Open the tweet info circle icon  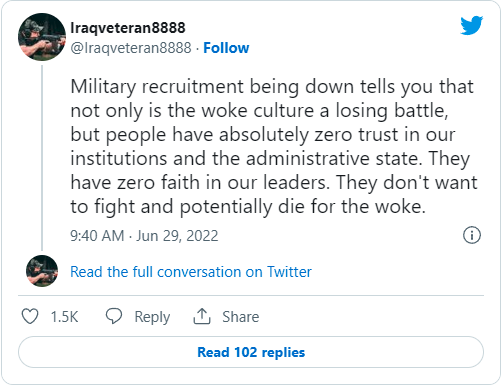click(x=472, y=235)
